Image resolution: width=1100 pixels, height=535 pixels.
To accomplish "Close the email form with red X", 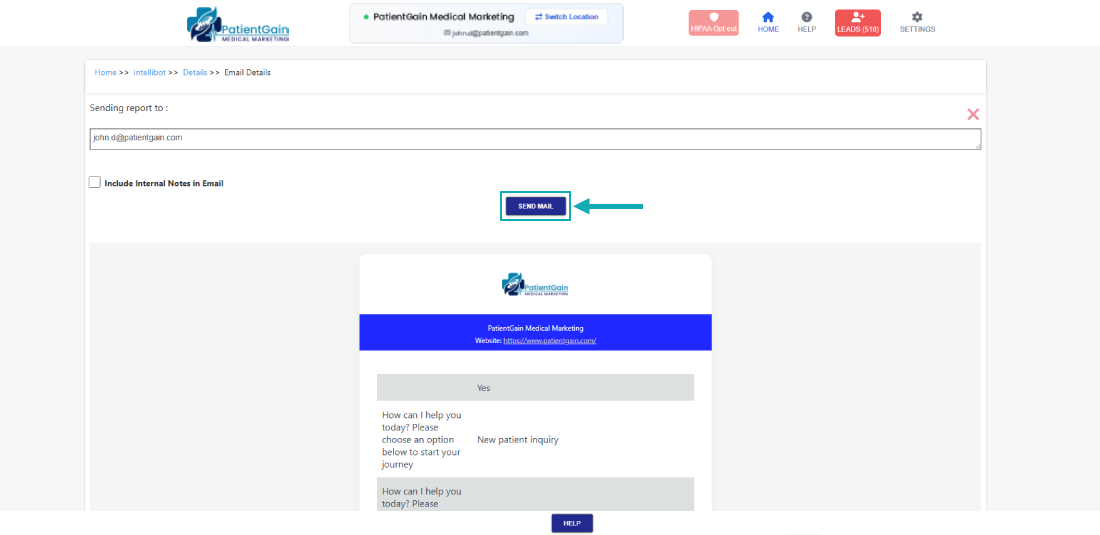I will (973, 114).
